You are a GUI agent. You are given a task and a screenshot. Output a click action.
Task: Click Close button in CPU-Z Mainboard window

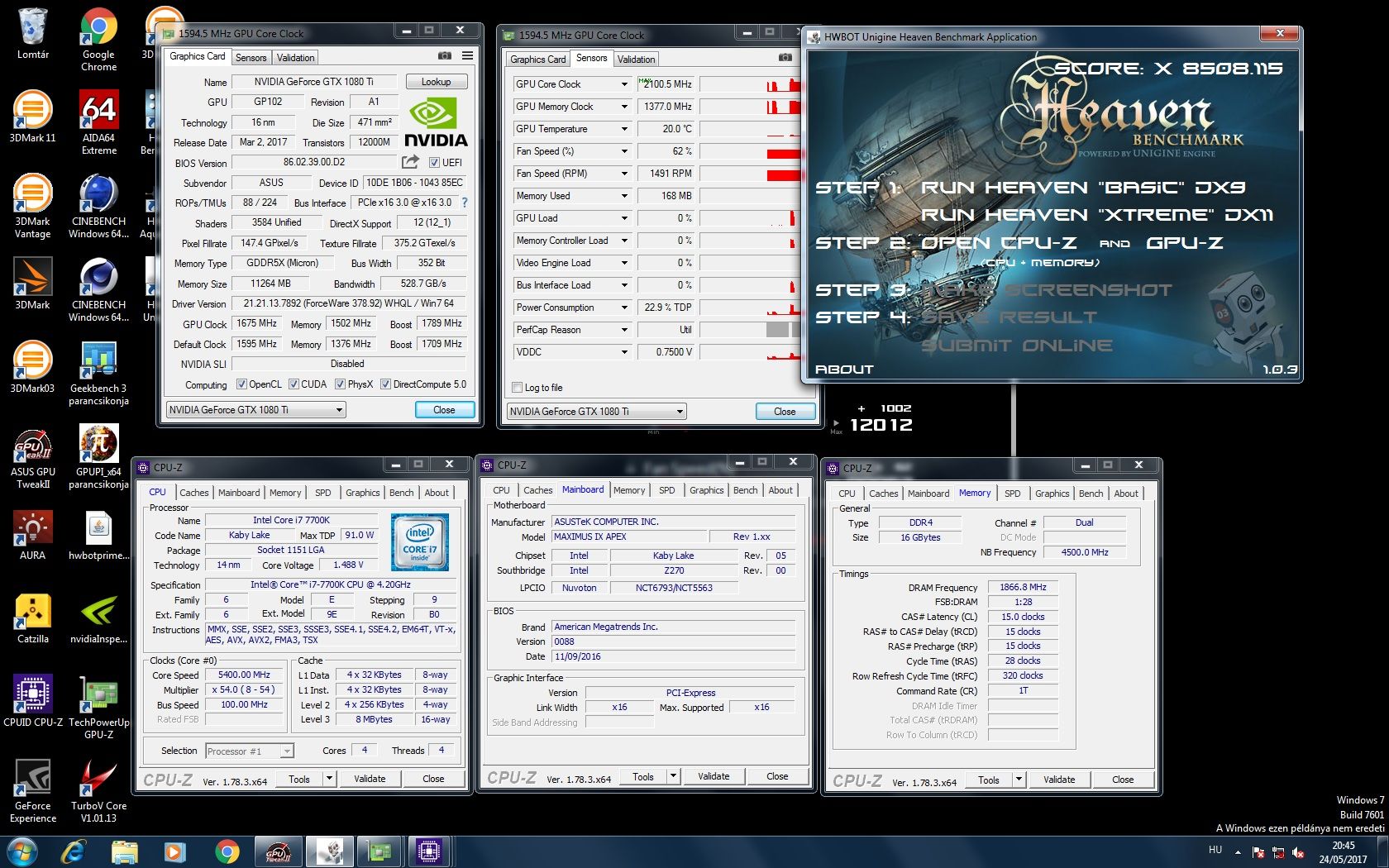[777, 776]
